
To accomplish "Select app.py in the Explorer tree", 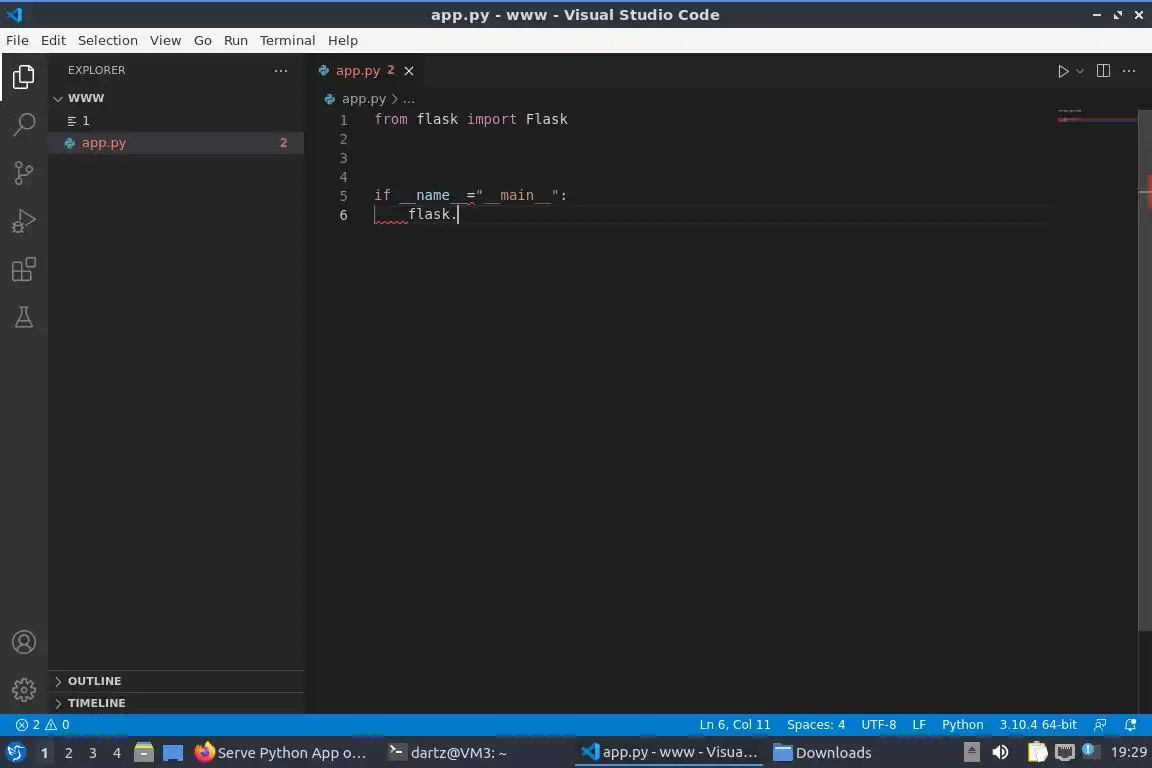I will 176,143.
